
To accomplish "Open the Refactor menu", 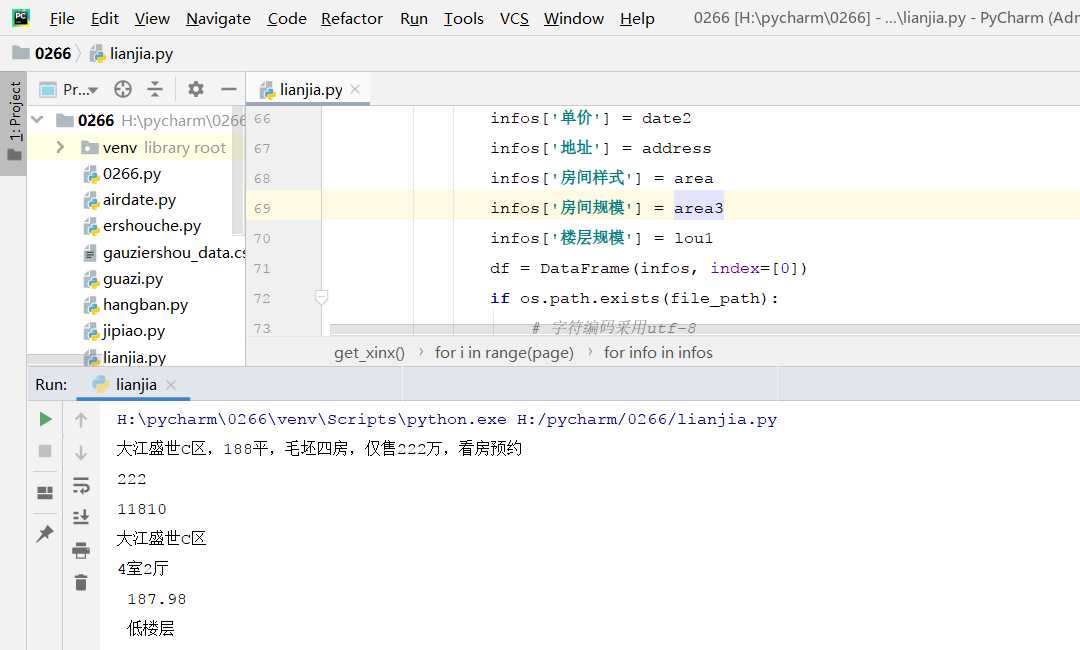I will coord(352,19).
